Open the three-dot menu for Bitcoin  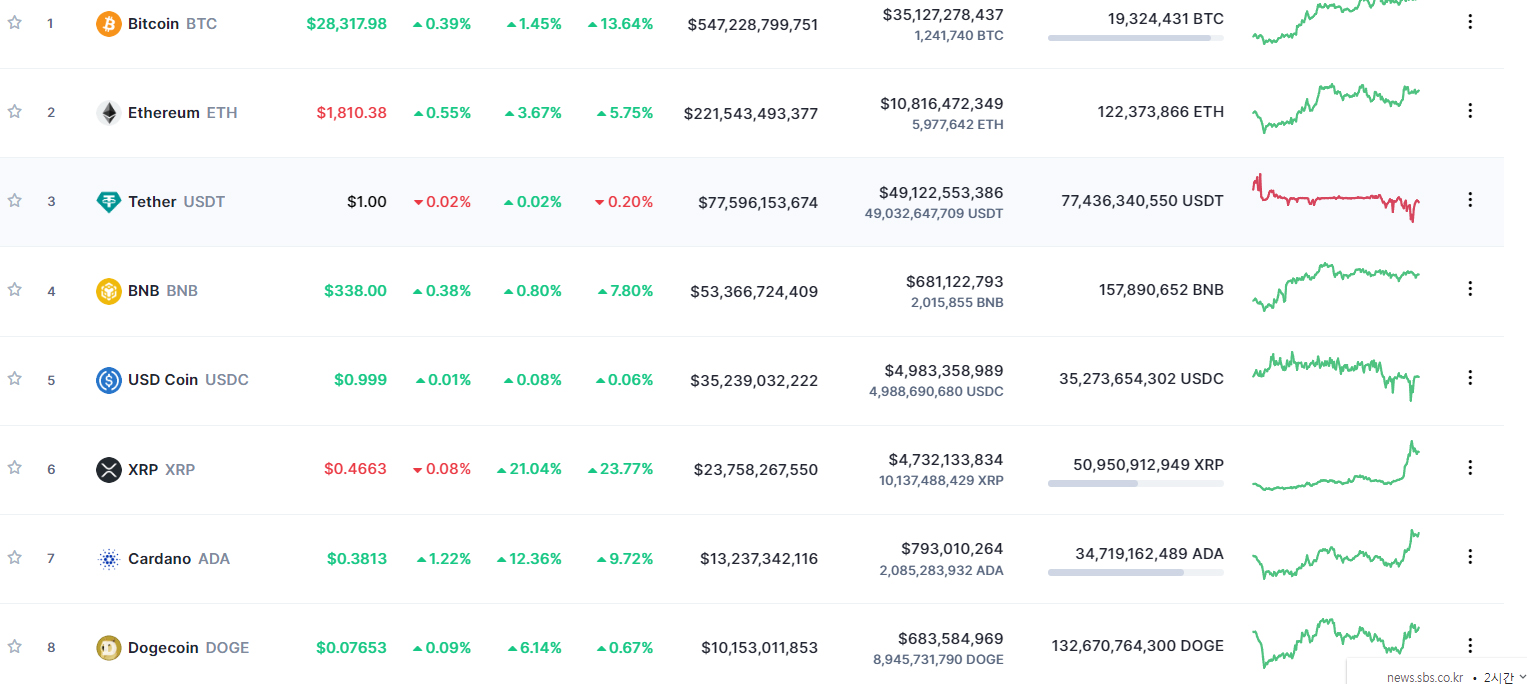coord(1470,22)
